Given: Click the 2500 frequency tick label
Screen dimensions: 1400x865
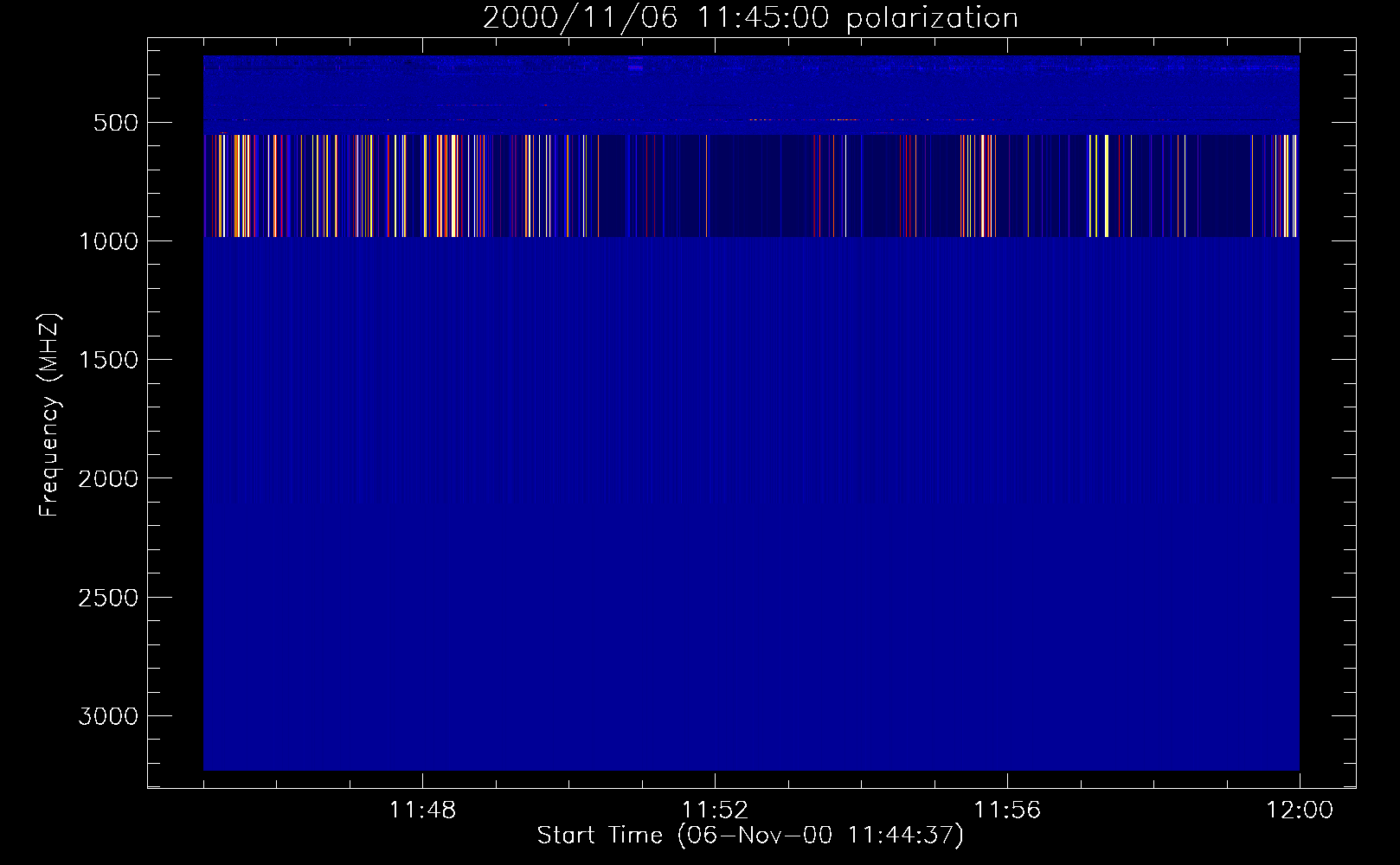Looking at the screenshot, I should click(108, 598).
